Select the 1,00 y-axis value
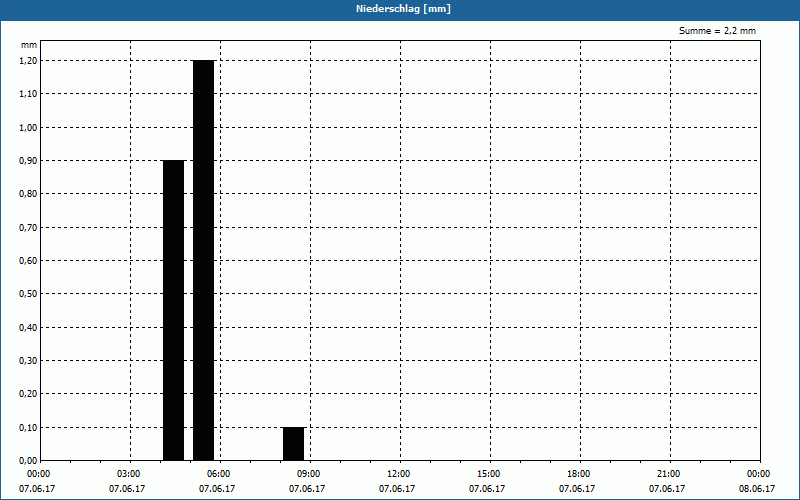800x500 pixels. tap(29, 128)
